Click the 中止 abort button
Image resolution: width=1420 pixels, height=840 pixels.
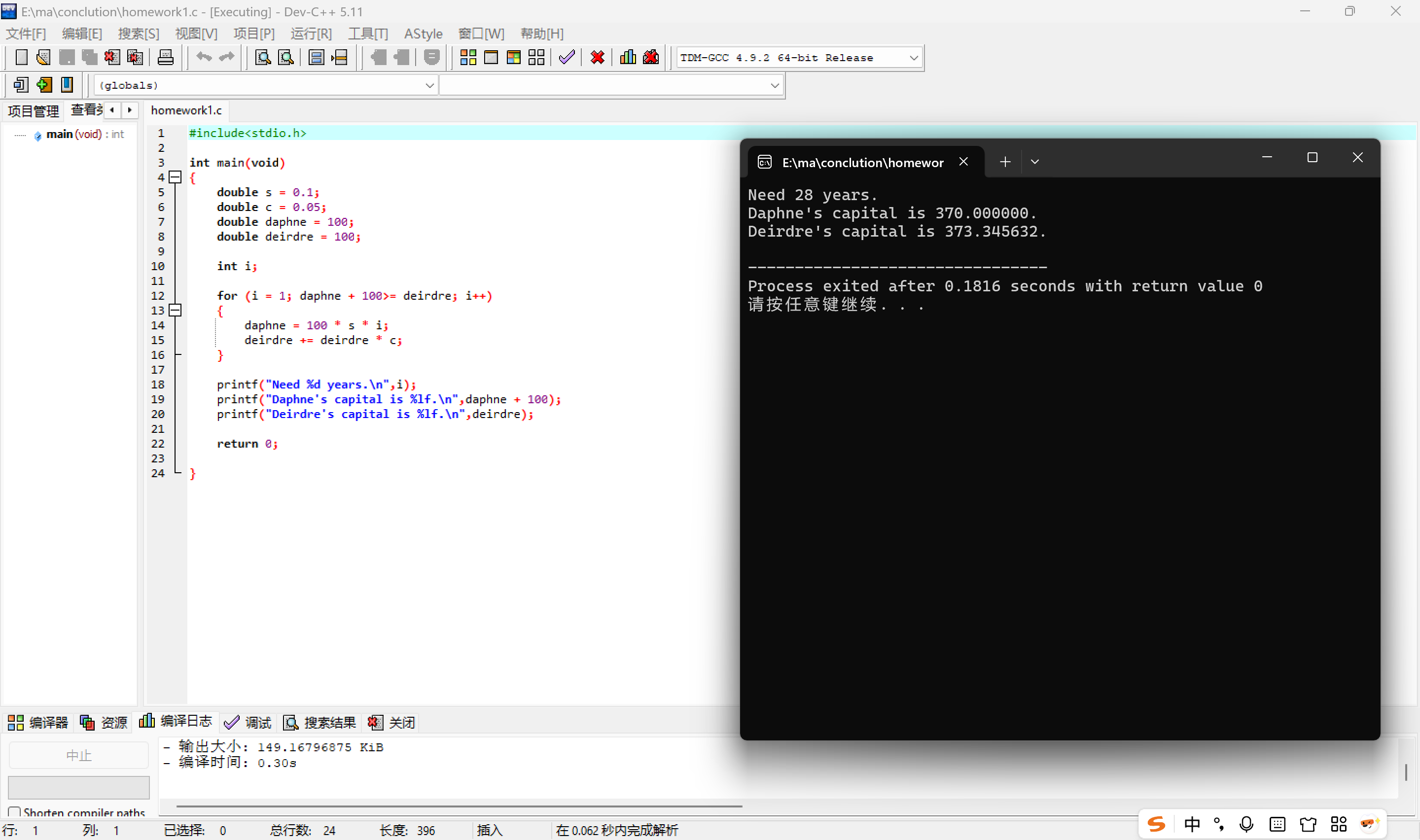pos(79,755)
